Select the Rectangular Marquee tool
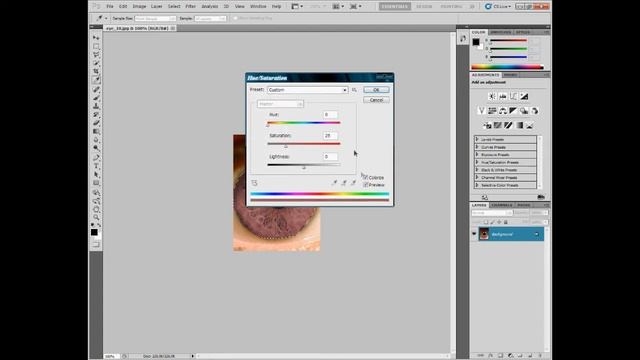 click(x=96, y=46)
